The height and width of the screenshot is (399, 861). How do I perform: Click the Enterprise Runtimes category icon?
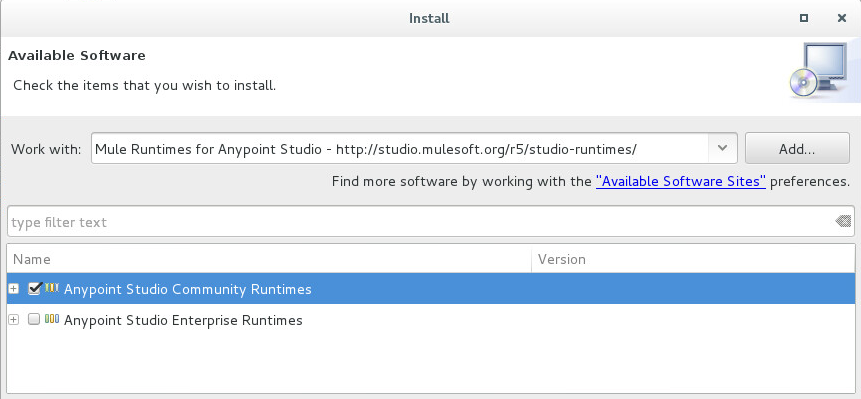[x=52, y=318]
